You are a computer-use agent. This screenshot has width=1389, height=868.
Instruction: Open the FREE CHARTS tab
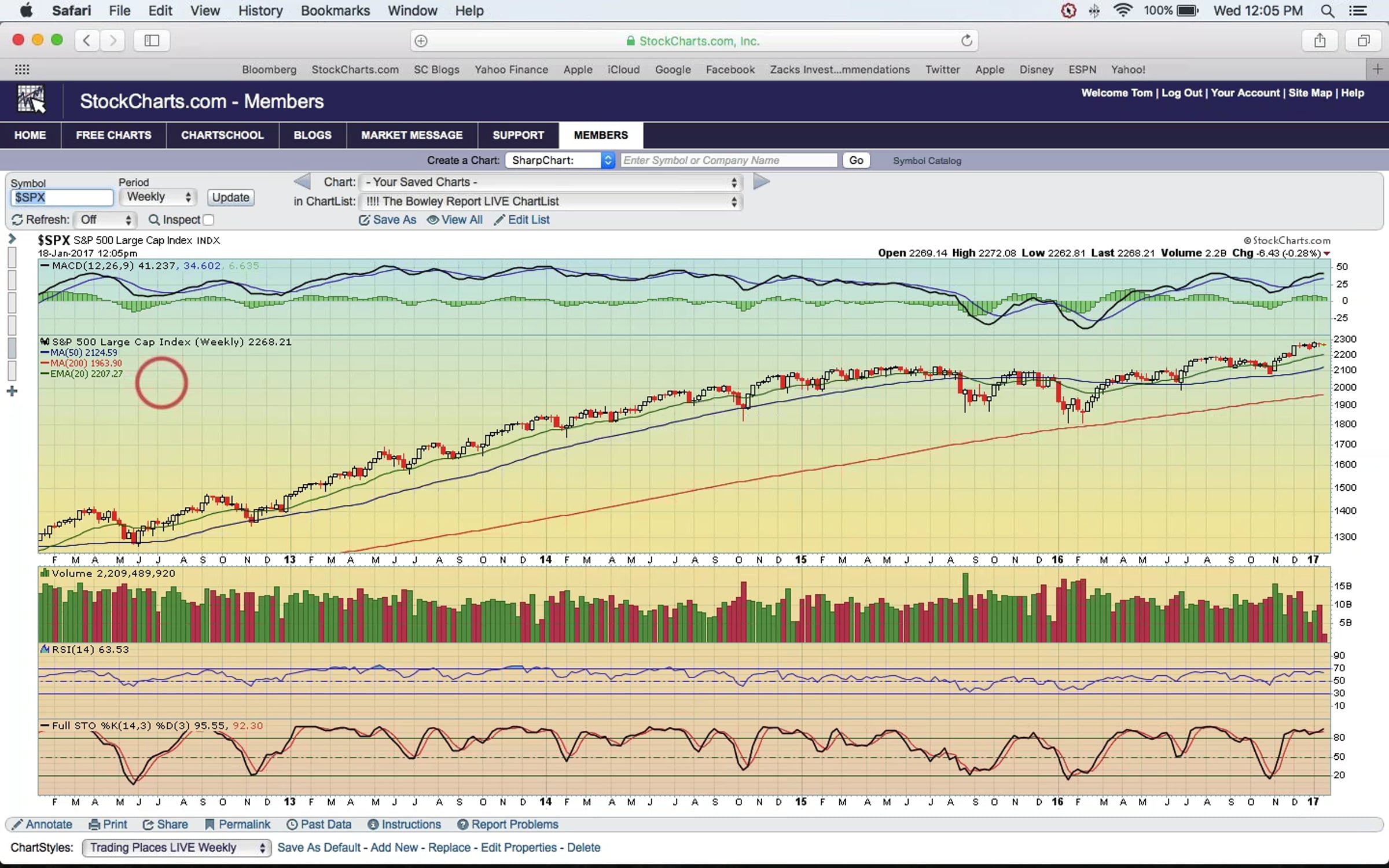click(113, 135)
